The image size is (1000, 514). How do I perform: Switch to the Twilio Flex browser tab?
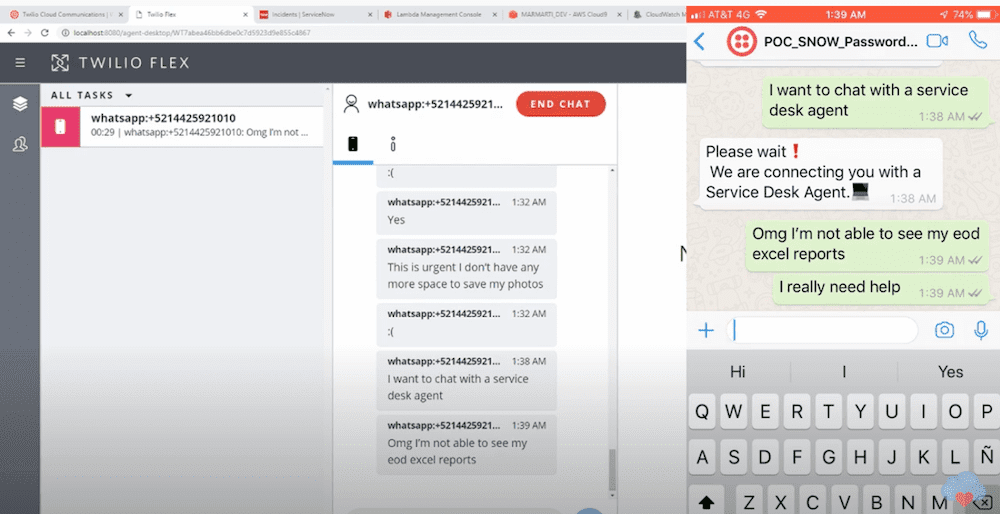191,14
